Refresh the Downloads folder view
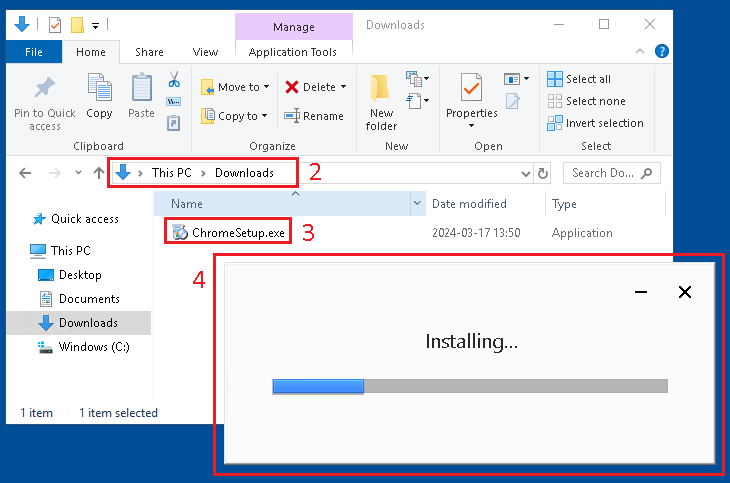The image size is (730, 483). tap(543, 173)
